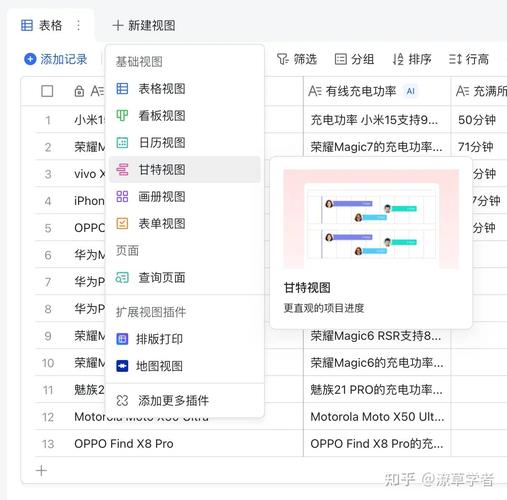Select 表格视图 from the view menu

[x=185, y=89]
